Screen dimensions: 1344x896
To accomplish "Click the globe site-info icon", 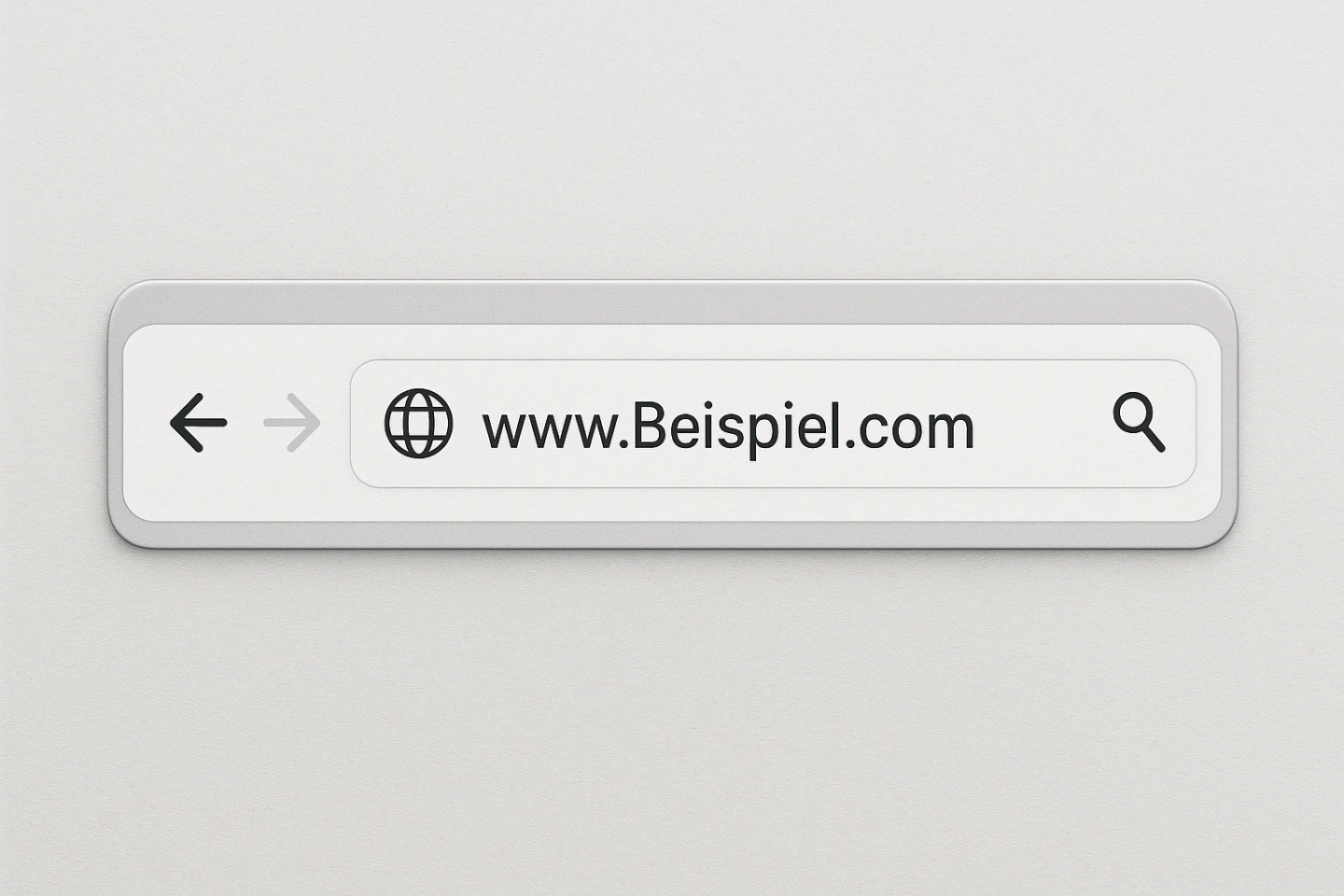I will [x=419, y=423].
